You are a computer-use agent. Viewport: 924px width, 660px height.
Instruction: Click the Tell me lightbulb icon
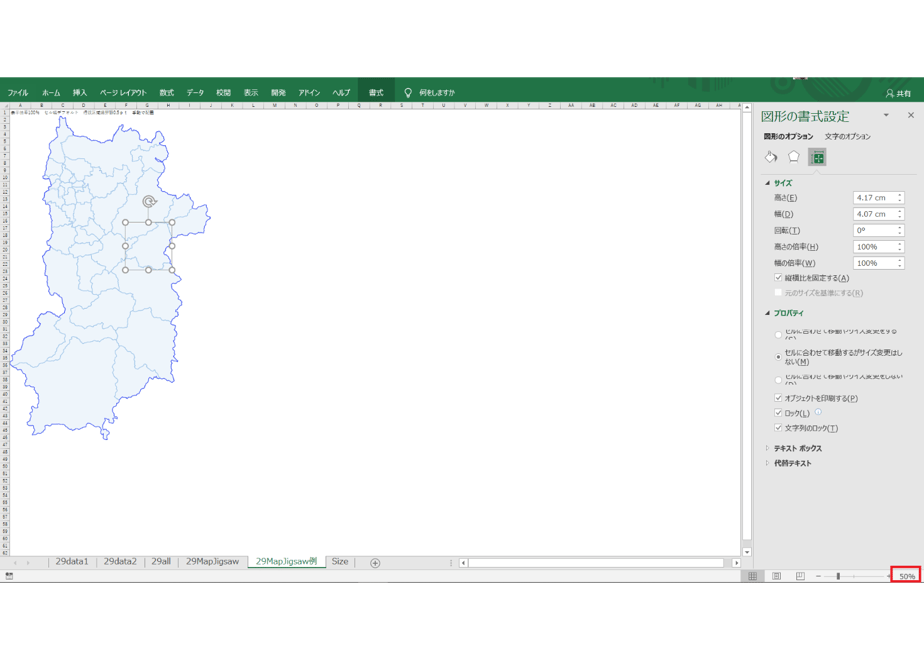coord(407,93)
